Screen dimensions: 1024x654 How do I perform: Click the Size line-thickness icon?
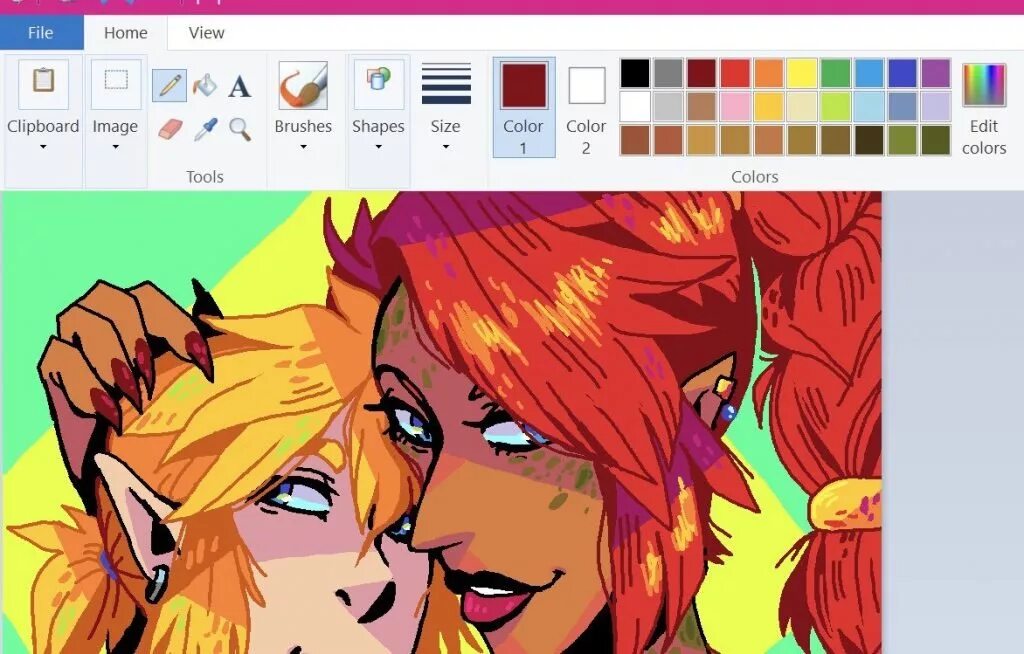click(446, 84)
